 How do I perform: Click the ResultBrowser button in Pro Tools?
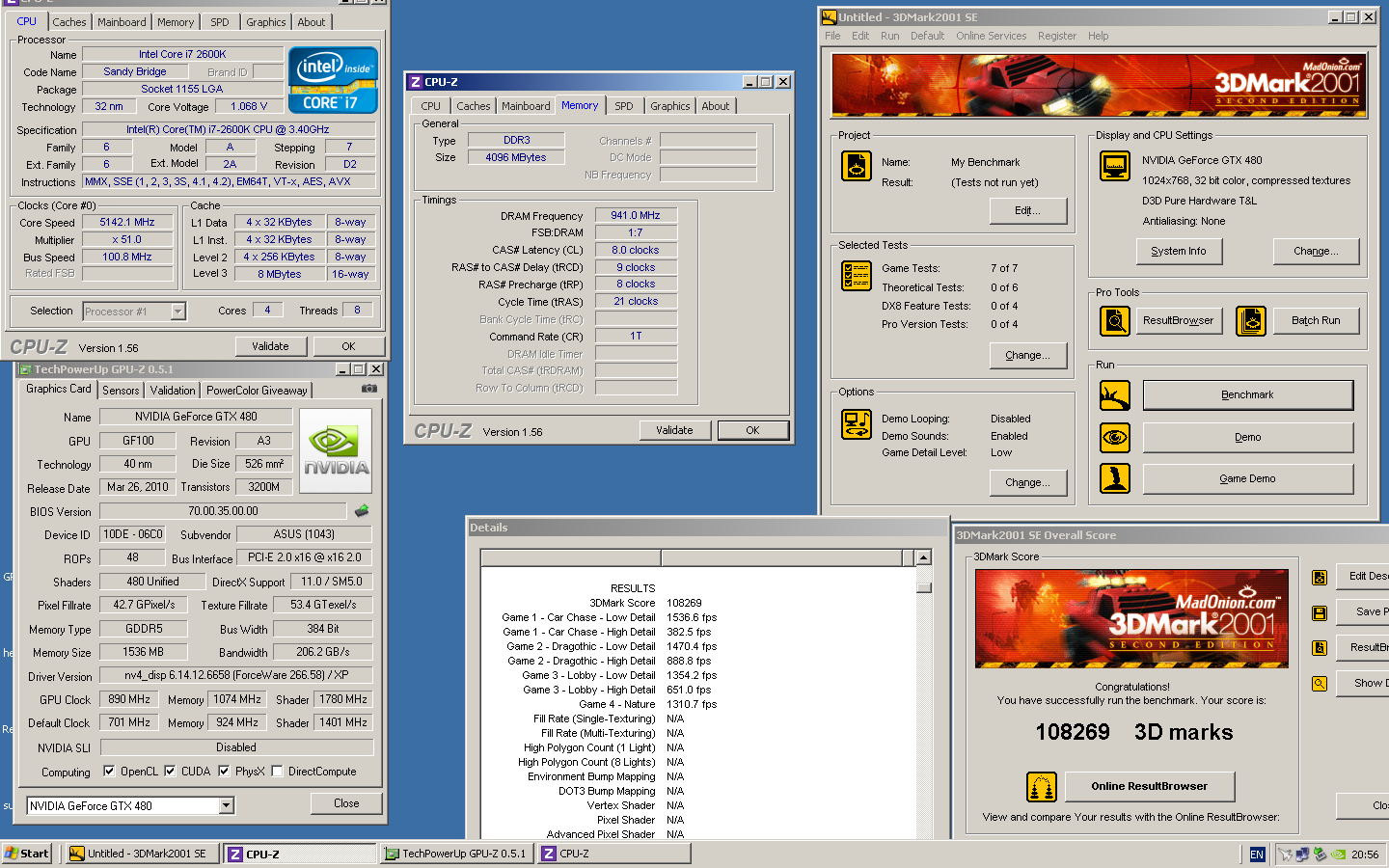1179,320
